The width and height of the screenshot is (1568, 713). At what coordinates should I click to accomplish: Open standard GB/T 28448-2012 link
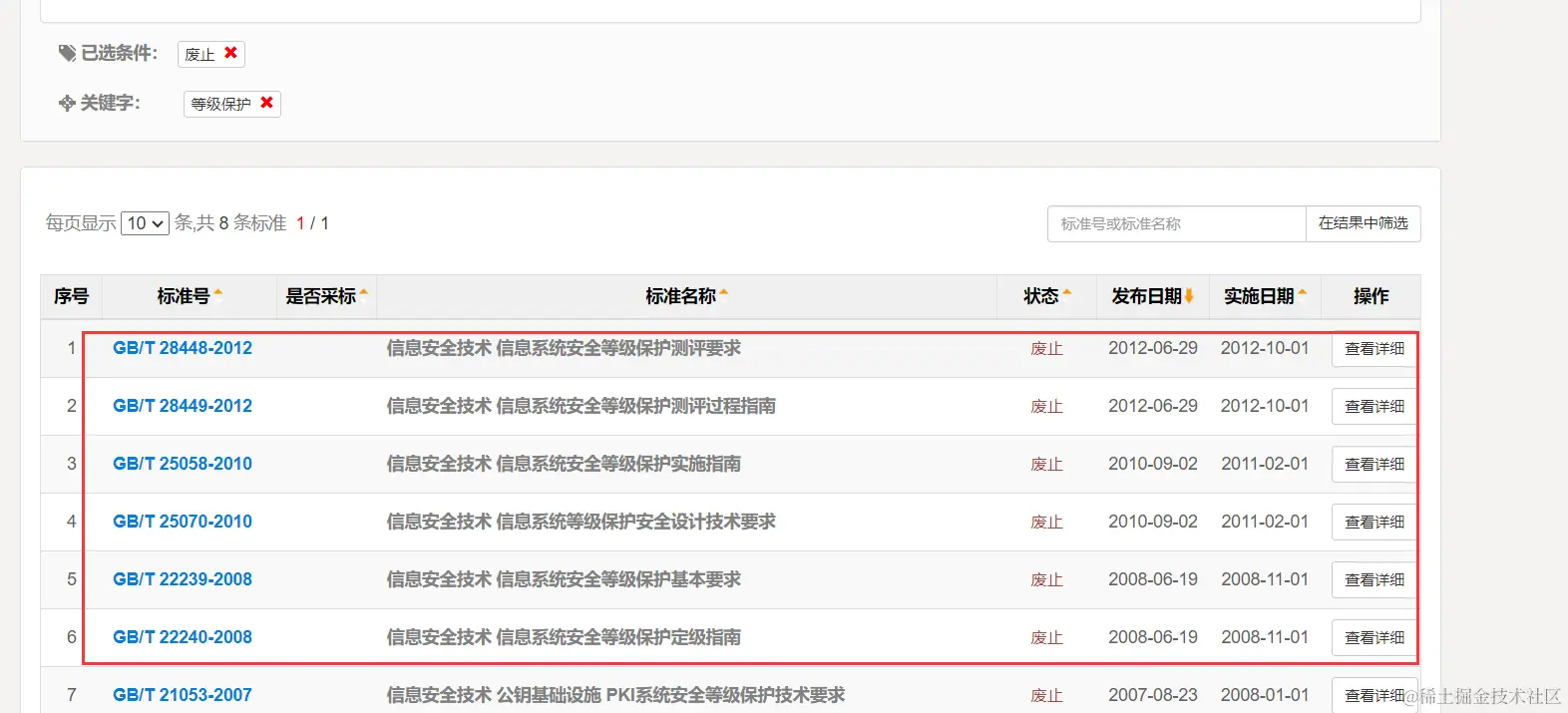183,348
